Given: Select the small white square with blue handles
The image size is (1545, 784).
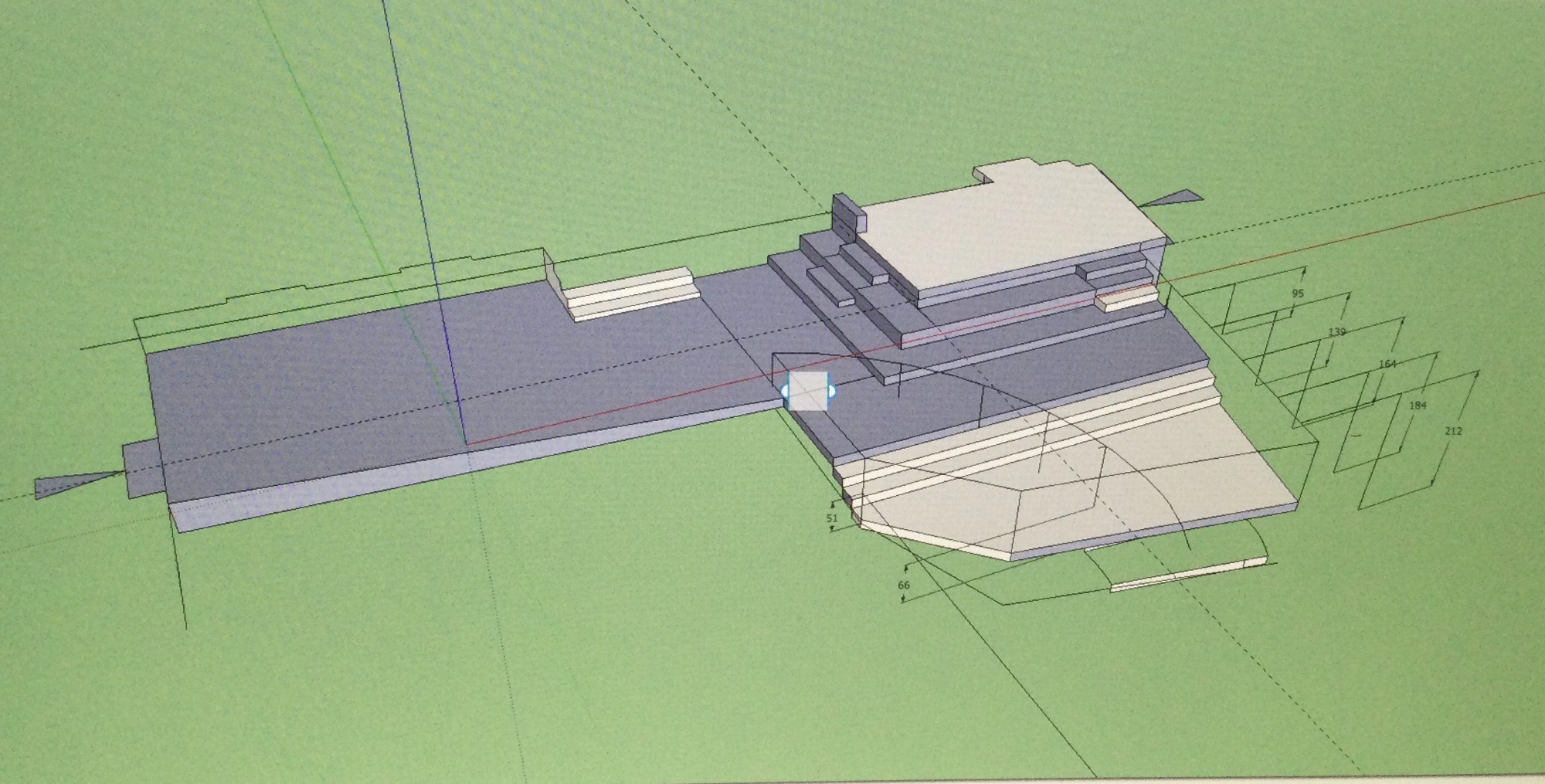Looking at the screenshot, I should [808, 391].
